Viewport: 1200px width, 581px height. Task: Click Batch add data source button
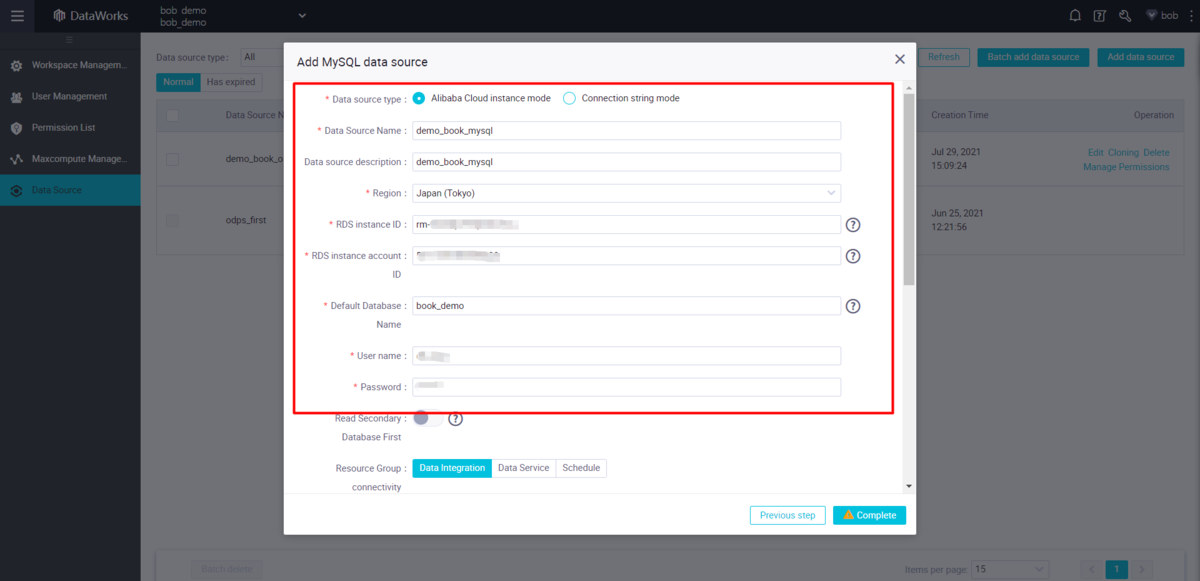(x=1033, y=57)
